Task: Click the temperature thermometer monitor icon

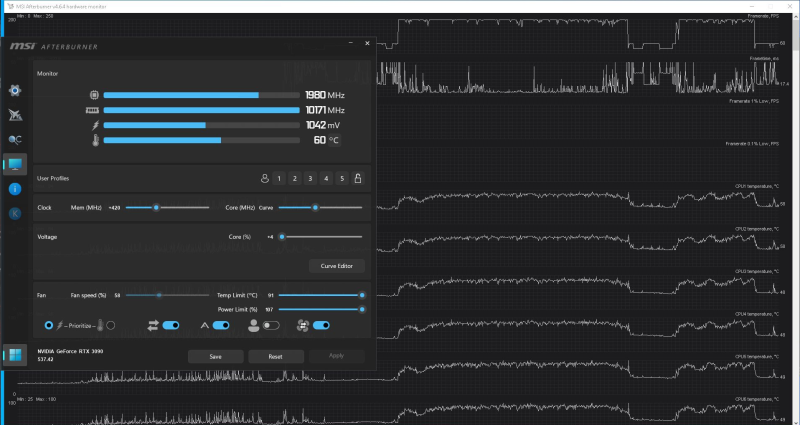Action: (95, 140)
